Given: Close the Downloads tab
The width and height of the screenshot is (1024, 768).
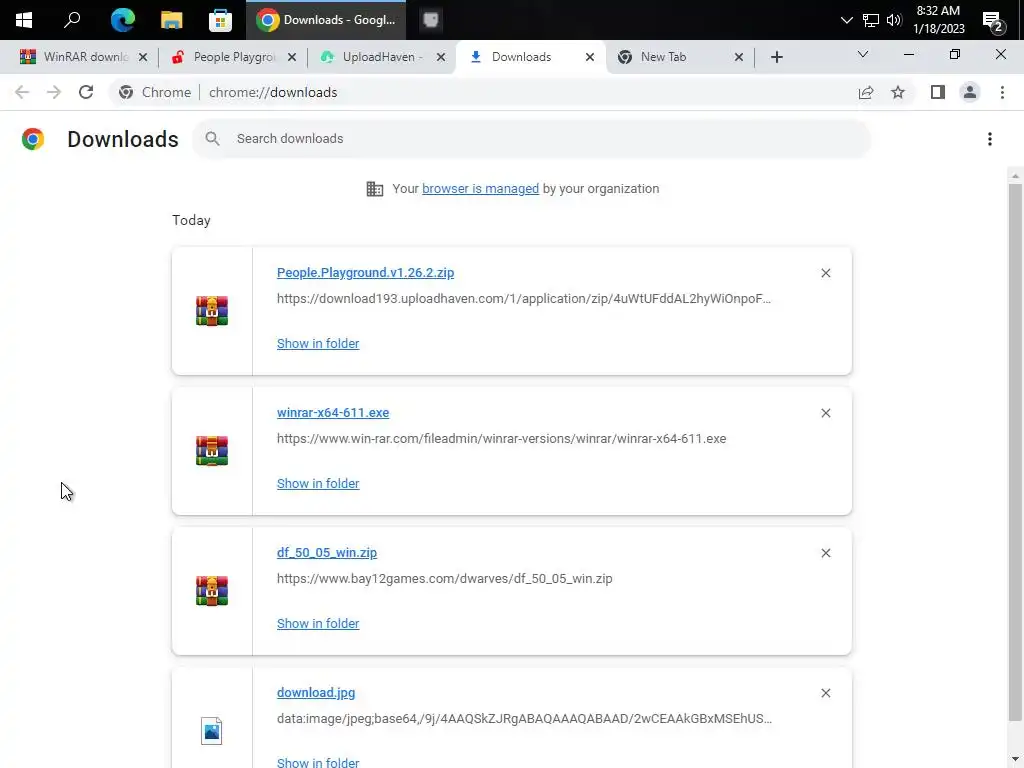Looking at the screenshot, I should point(590,57).
